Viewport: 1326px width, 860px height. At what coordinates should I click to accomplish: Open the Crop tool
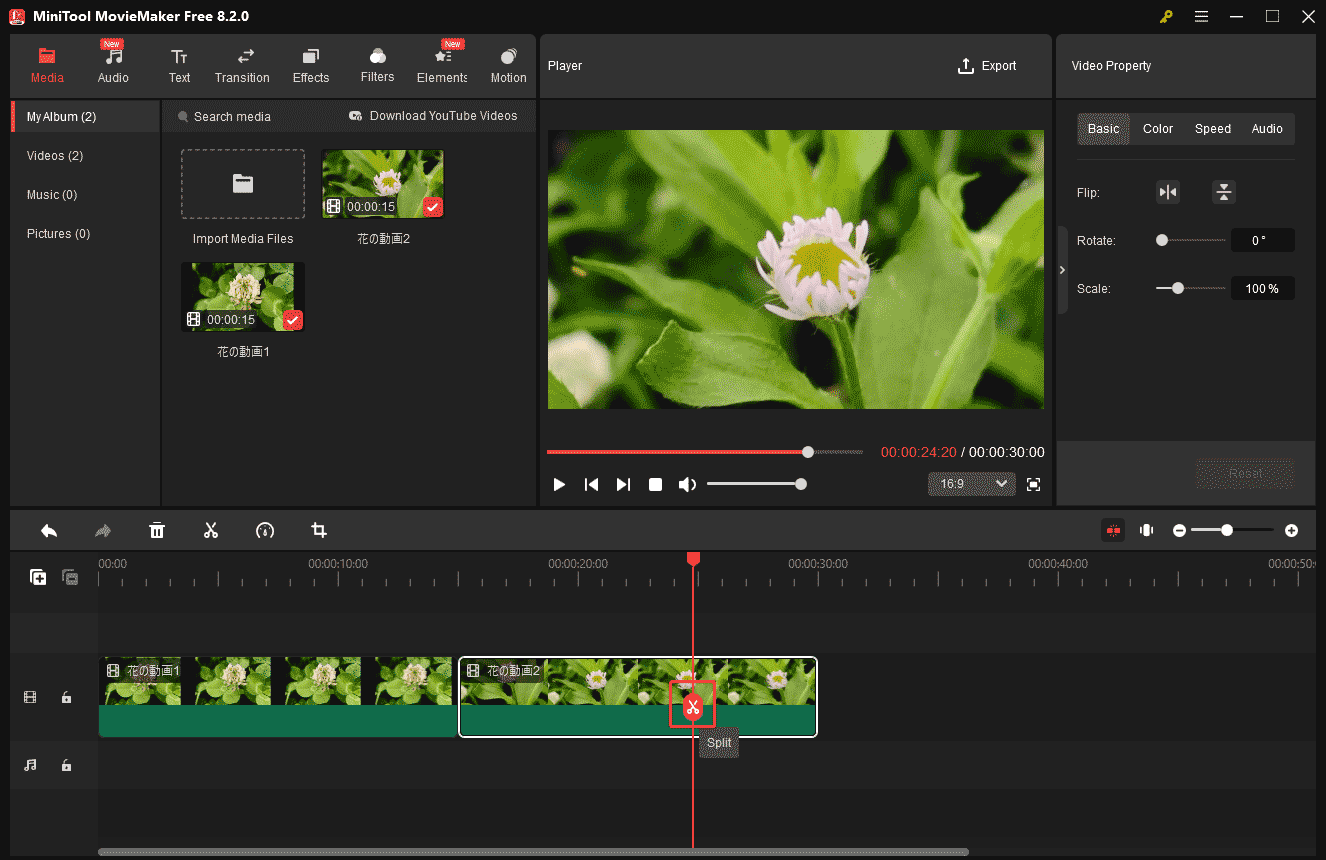(x=319, y=530)
